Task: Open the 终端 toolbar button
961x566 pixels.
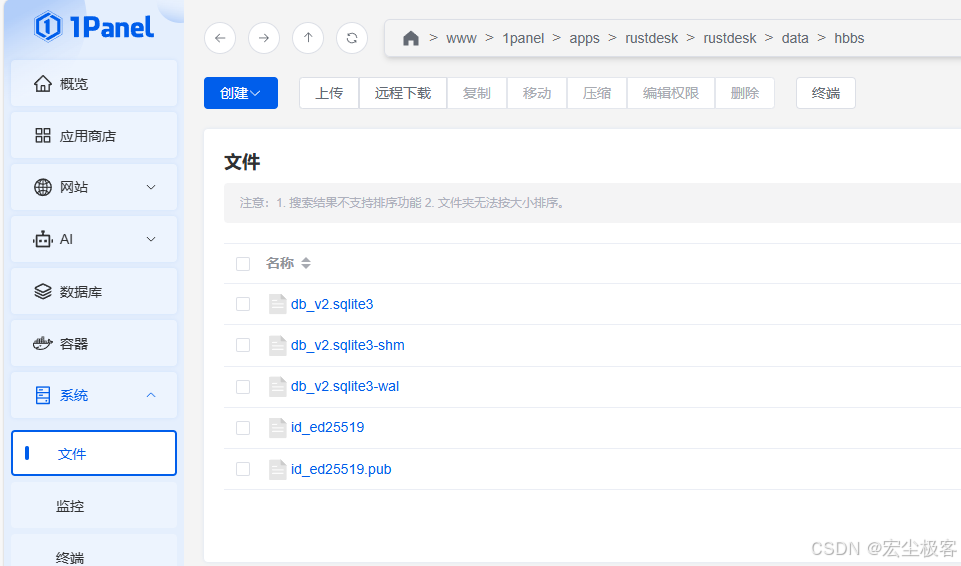Action: (826, 93)
